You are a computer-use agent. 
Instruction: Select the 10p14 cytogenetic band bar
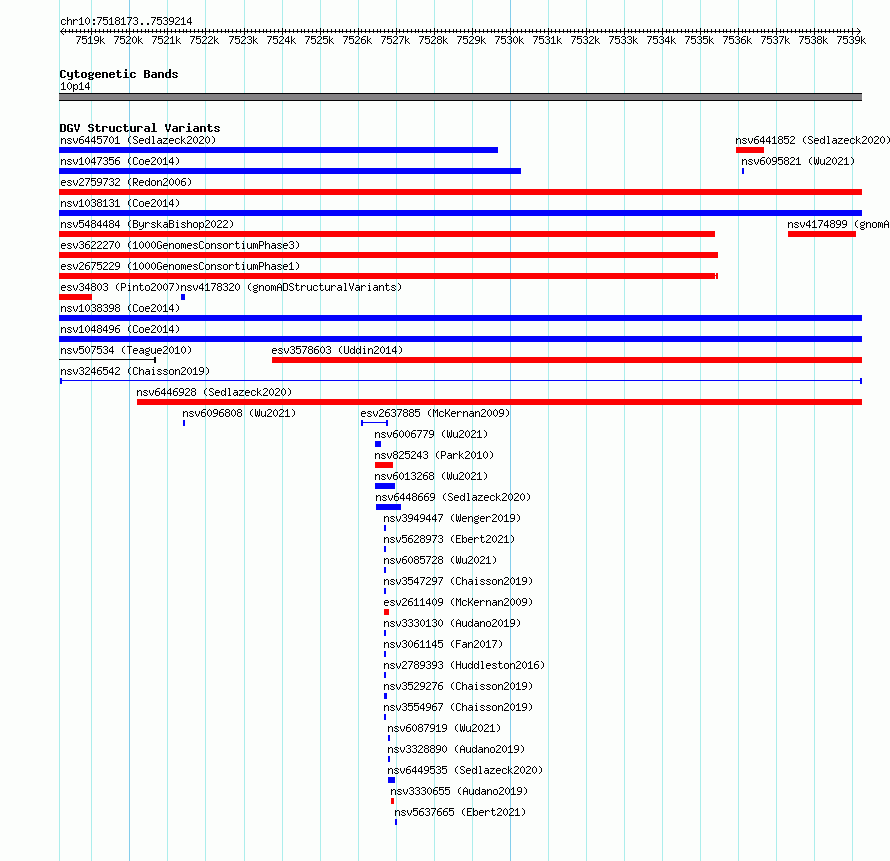460,97
